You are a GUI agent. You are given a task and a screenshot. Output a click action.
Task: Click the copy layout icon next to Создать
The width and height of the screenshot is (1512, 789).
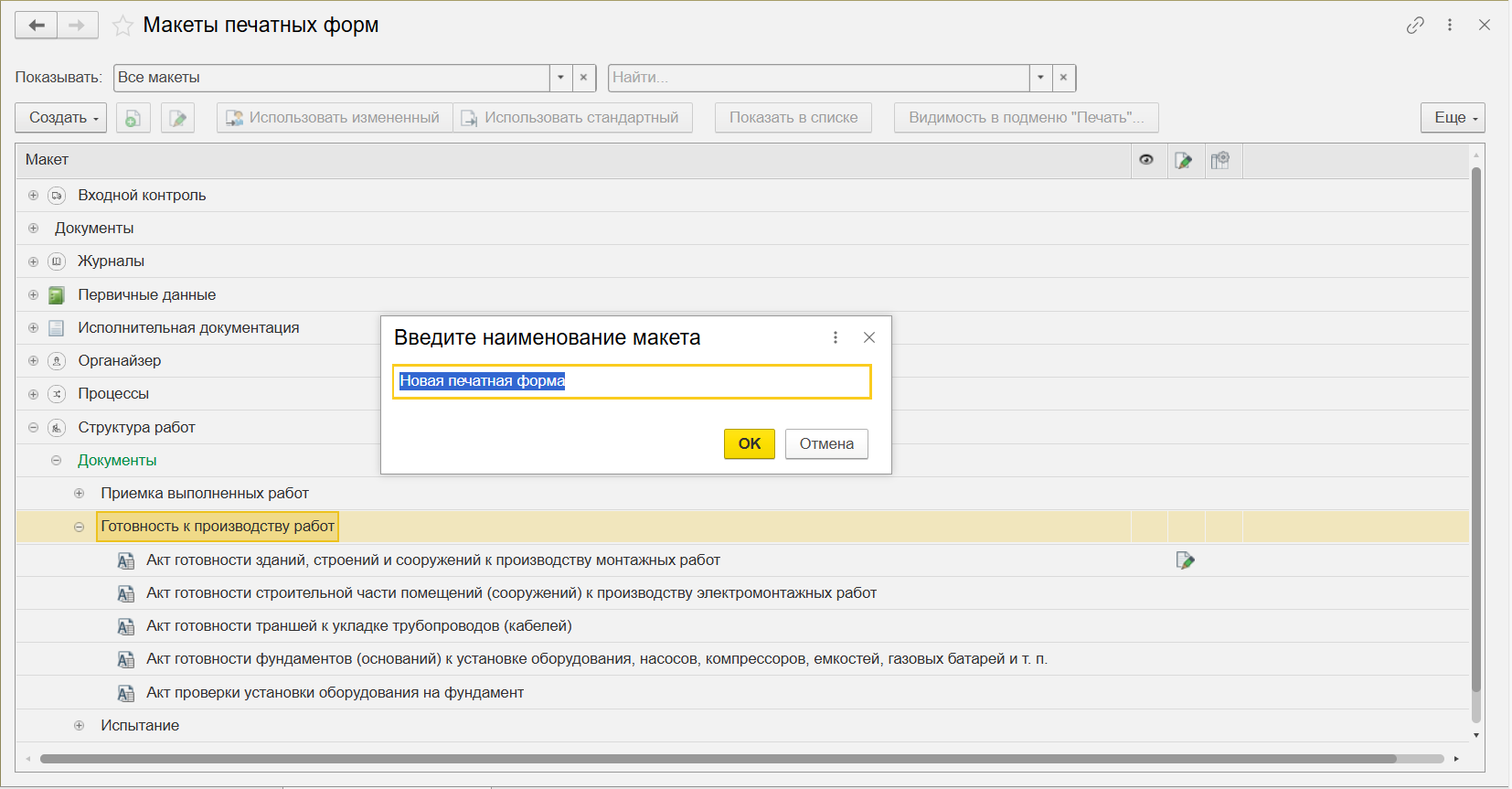point(133,118)
